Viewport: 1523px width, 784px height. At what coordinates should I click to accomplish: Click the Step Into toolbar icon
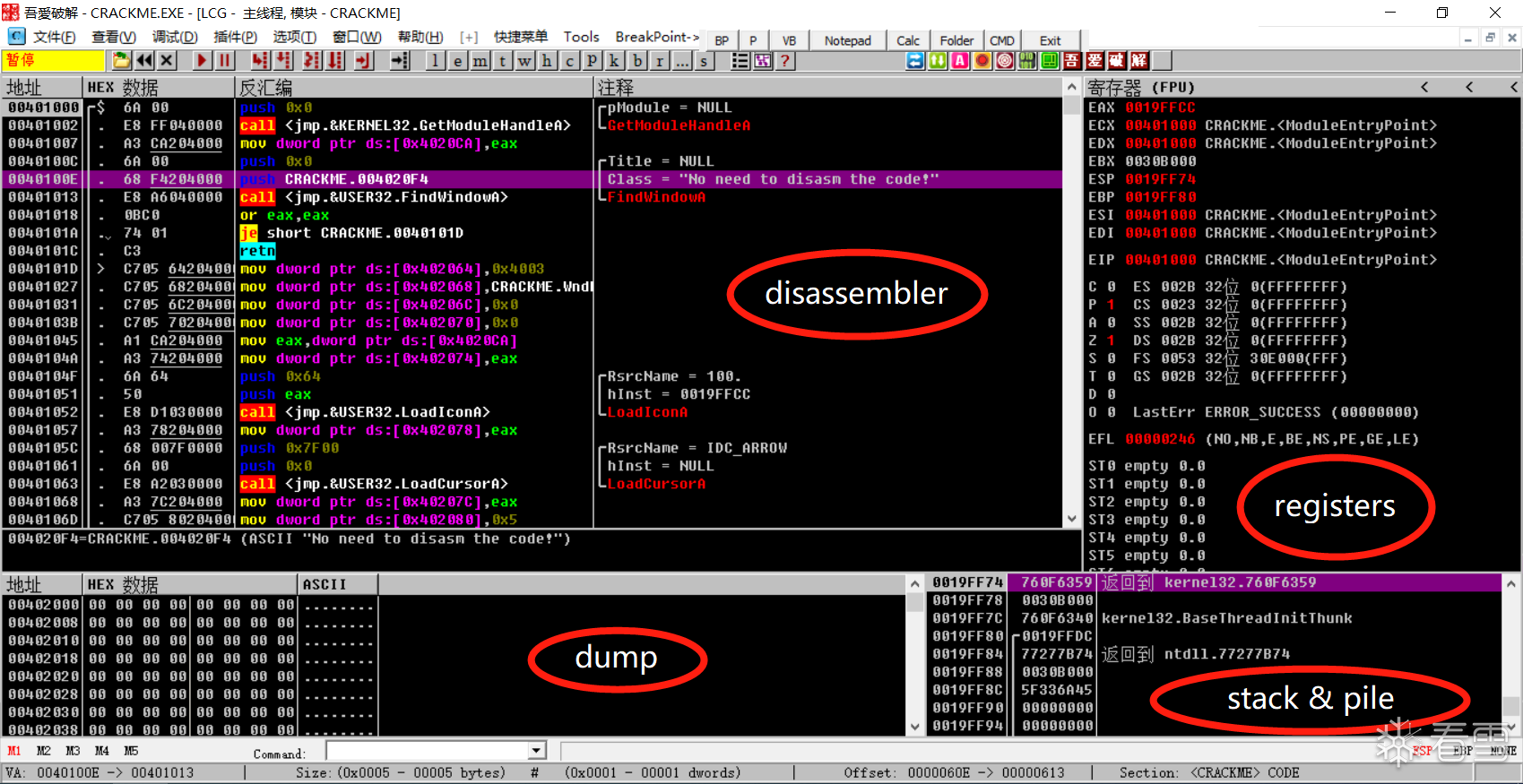click(260, 61)
